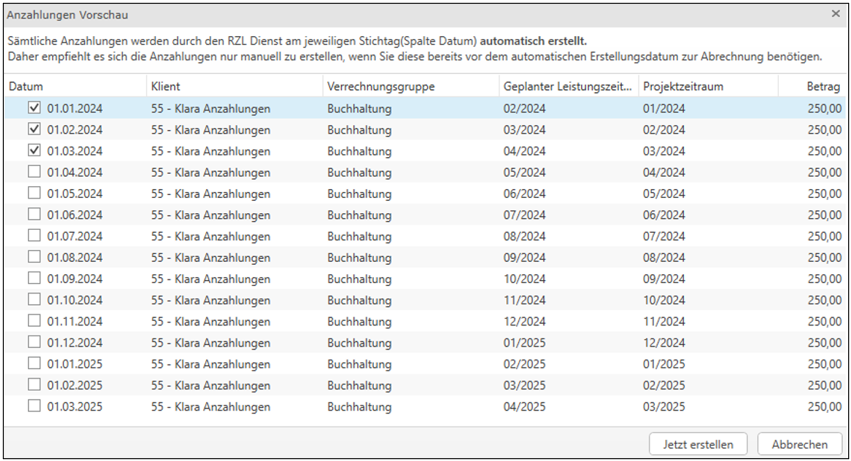Enable the checkbox for 01.06.2024
Viewport: 851px width, 461px height.
click(x=35, y=215)
